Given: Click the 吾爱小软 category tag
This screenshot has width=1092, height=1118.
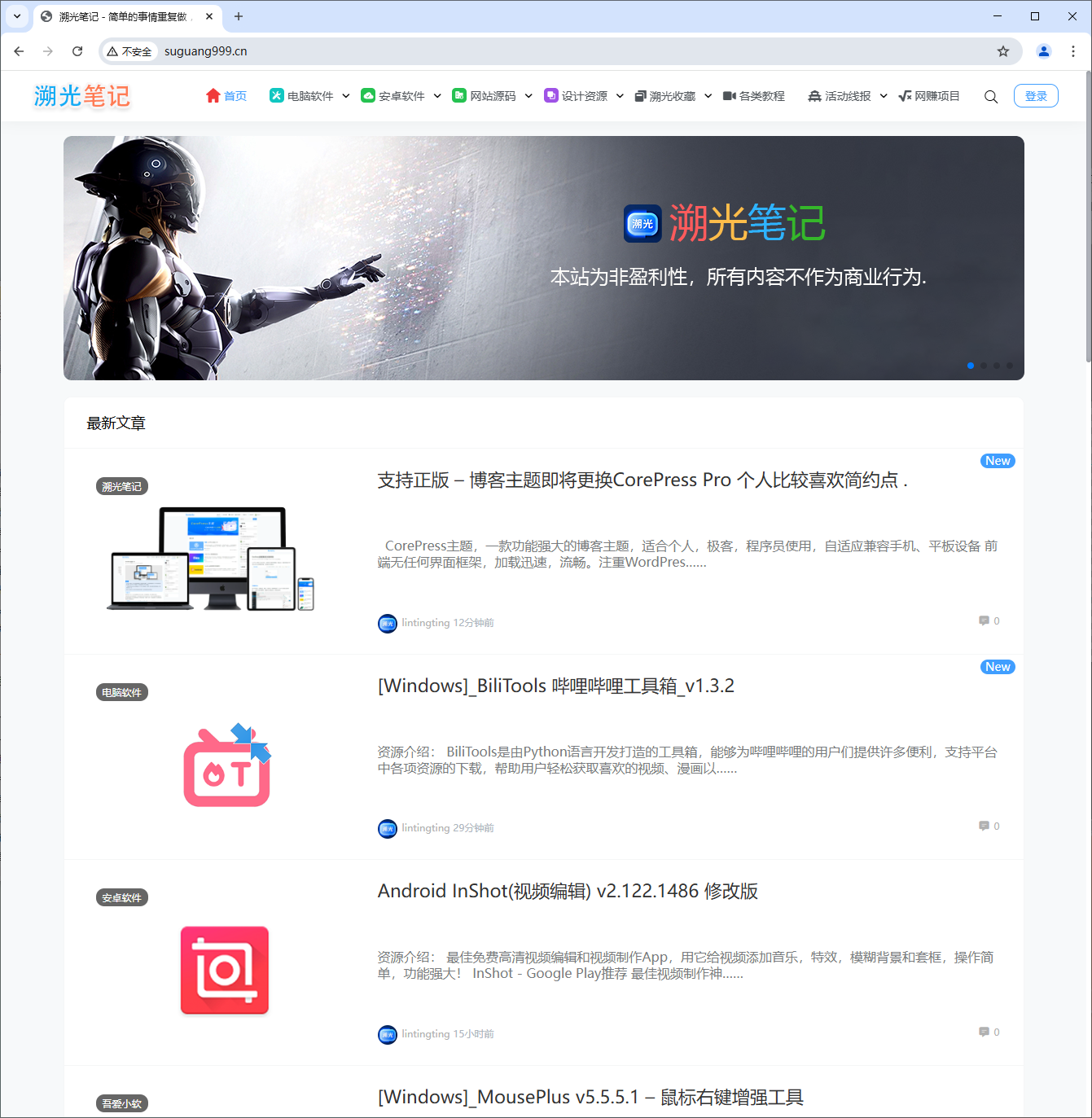Looking at the screenshot, I should 122,1104.
